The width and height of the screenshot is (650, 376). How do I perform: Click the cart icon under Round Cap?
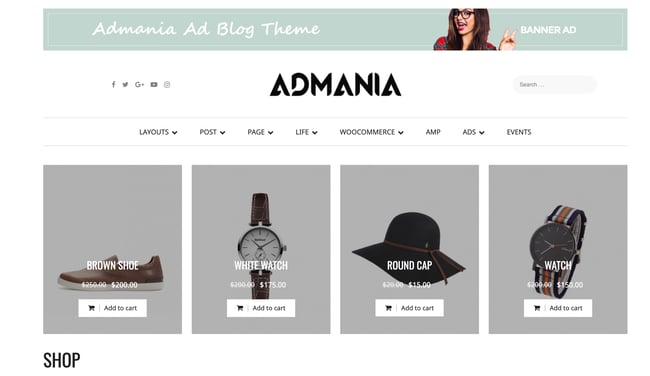click(388, 308)
